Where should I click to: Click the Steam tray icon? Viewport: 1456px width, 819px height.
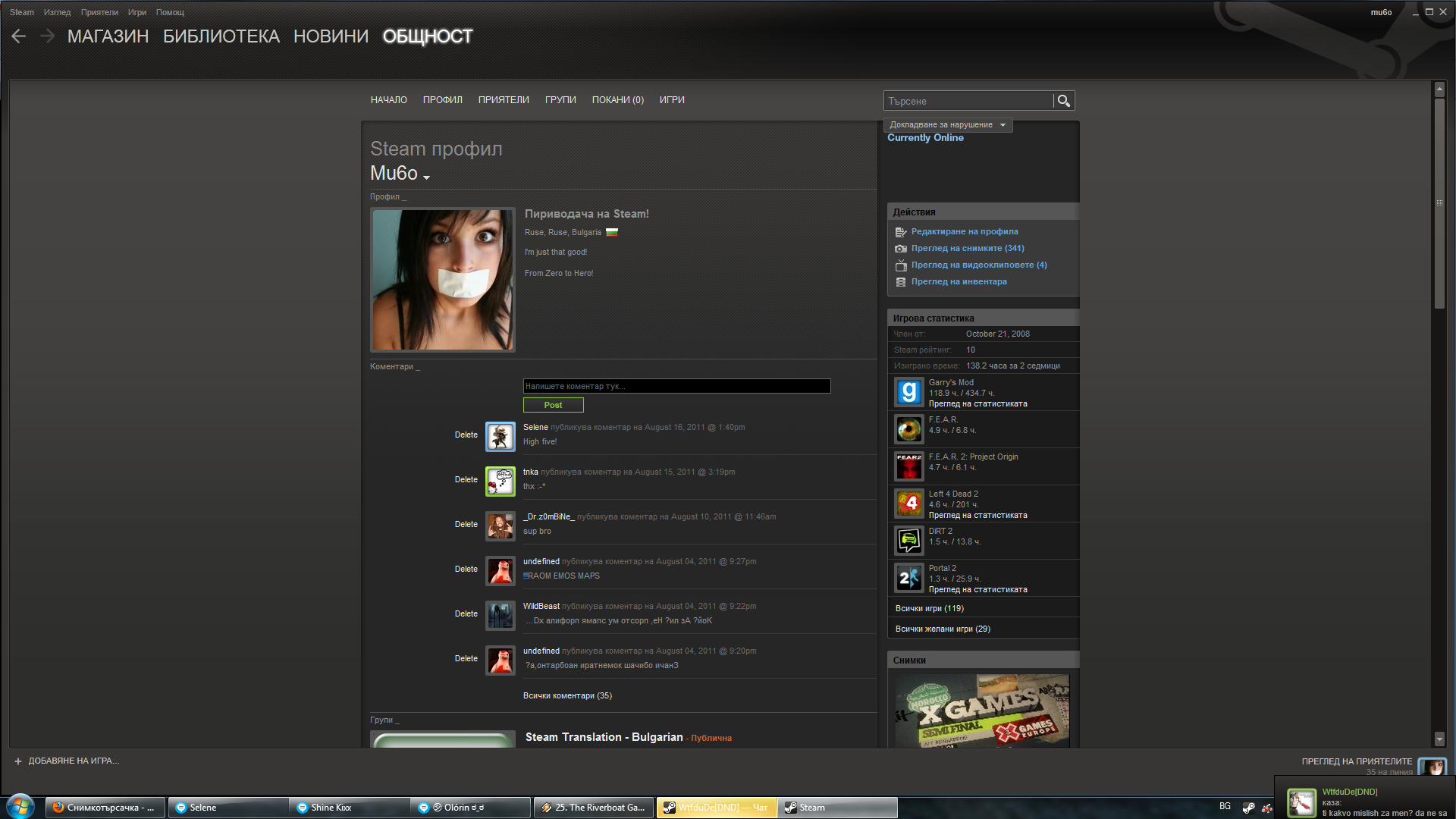click(1248, 808)
